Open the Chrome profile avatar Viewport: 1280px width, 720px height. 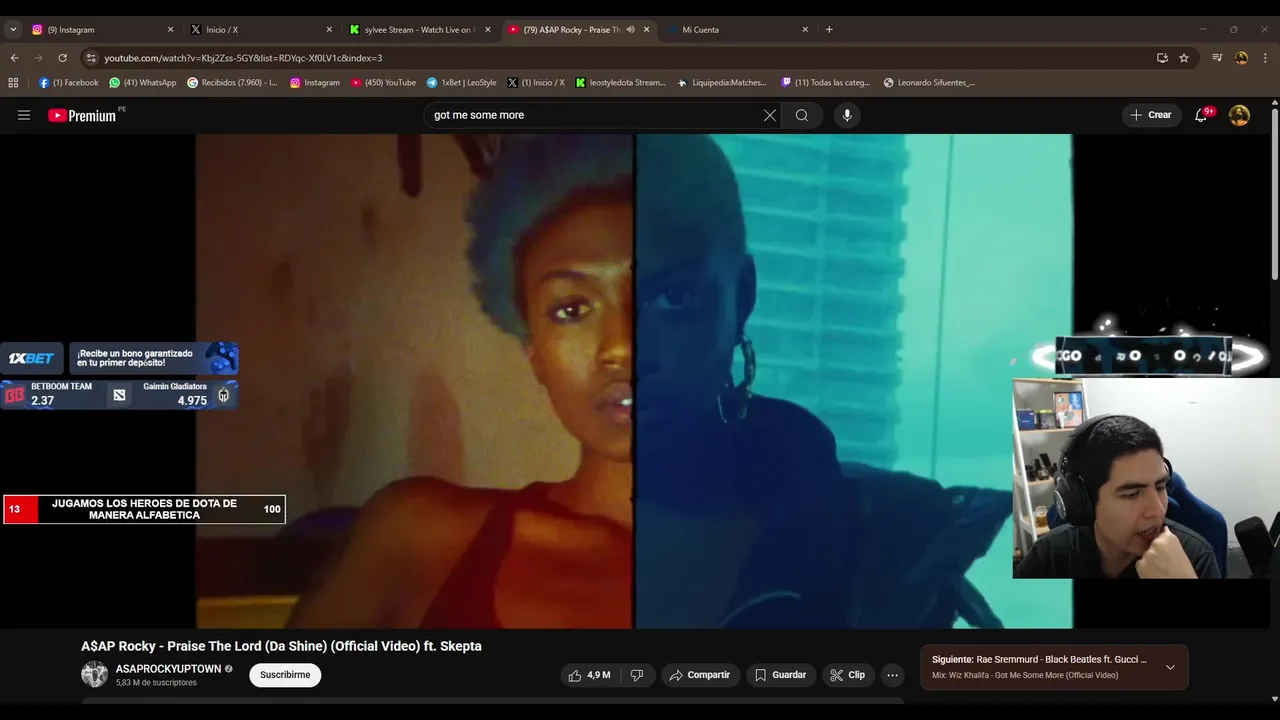point(1241,58)
